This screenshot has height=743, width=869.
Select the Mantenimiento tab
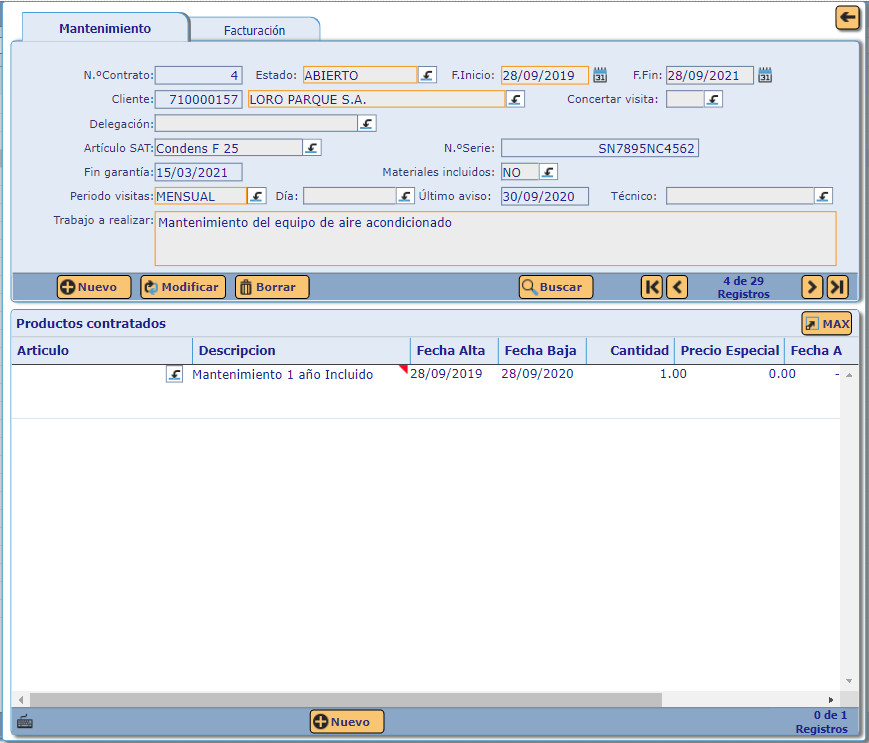(105, 28)
